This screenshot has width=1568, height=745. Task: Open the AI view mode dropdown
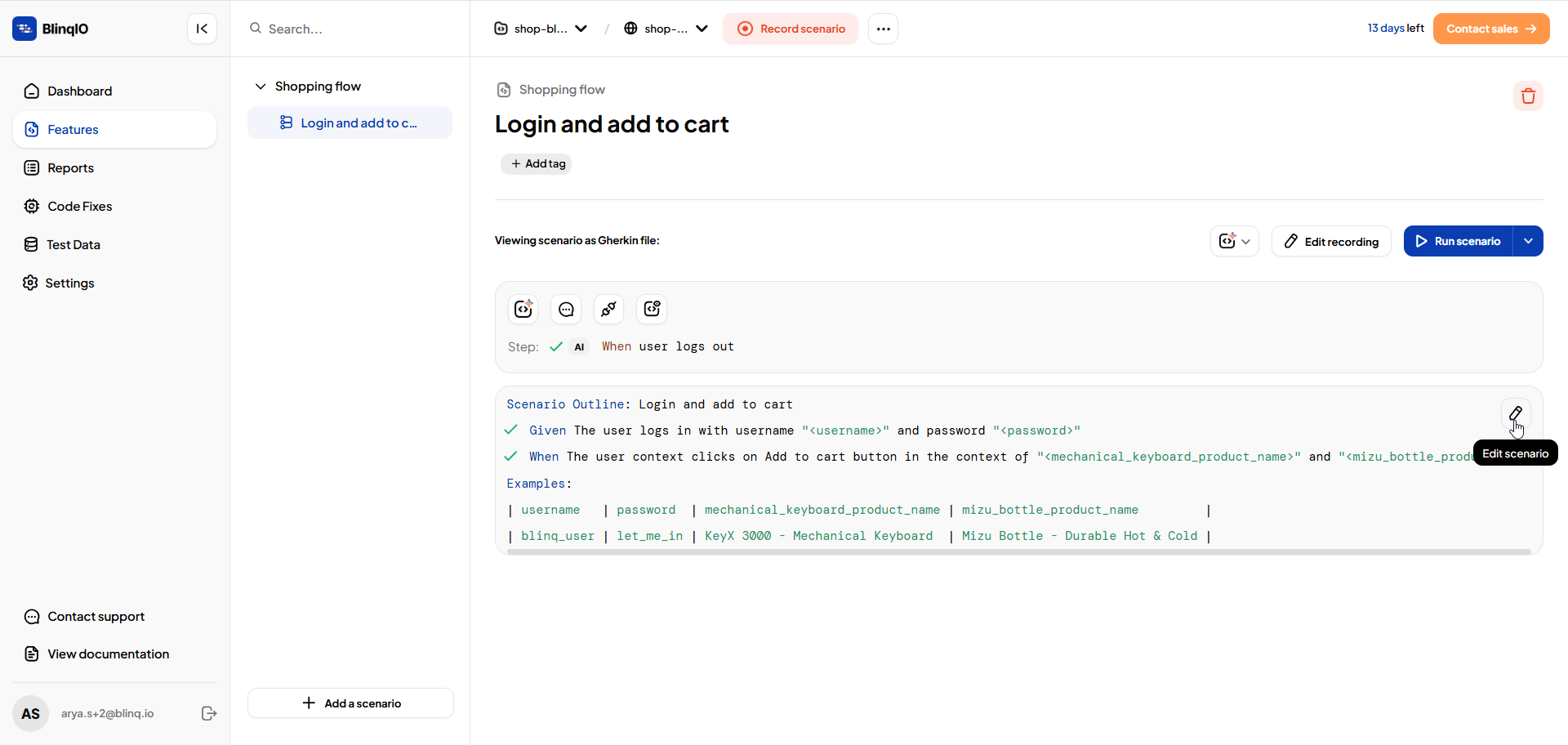(1235, 241)
